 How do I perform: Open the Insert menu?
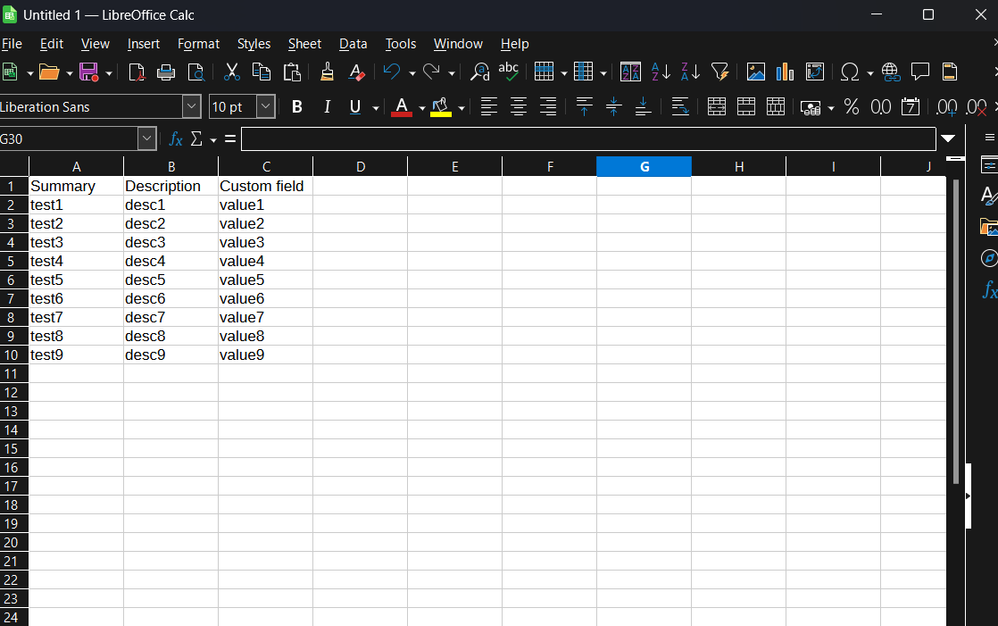coord(143,44)
